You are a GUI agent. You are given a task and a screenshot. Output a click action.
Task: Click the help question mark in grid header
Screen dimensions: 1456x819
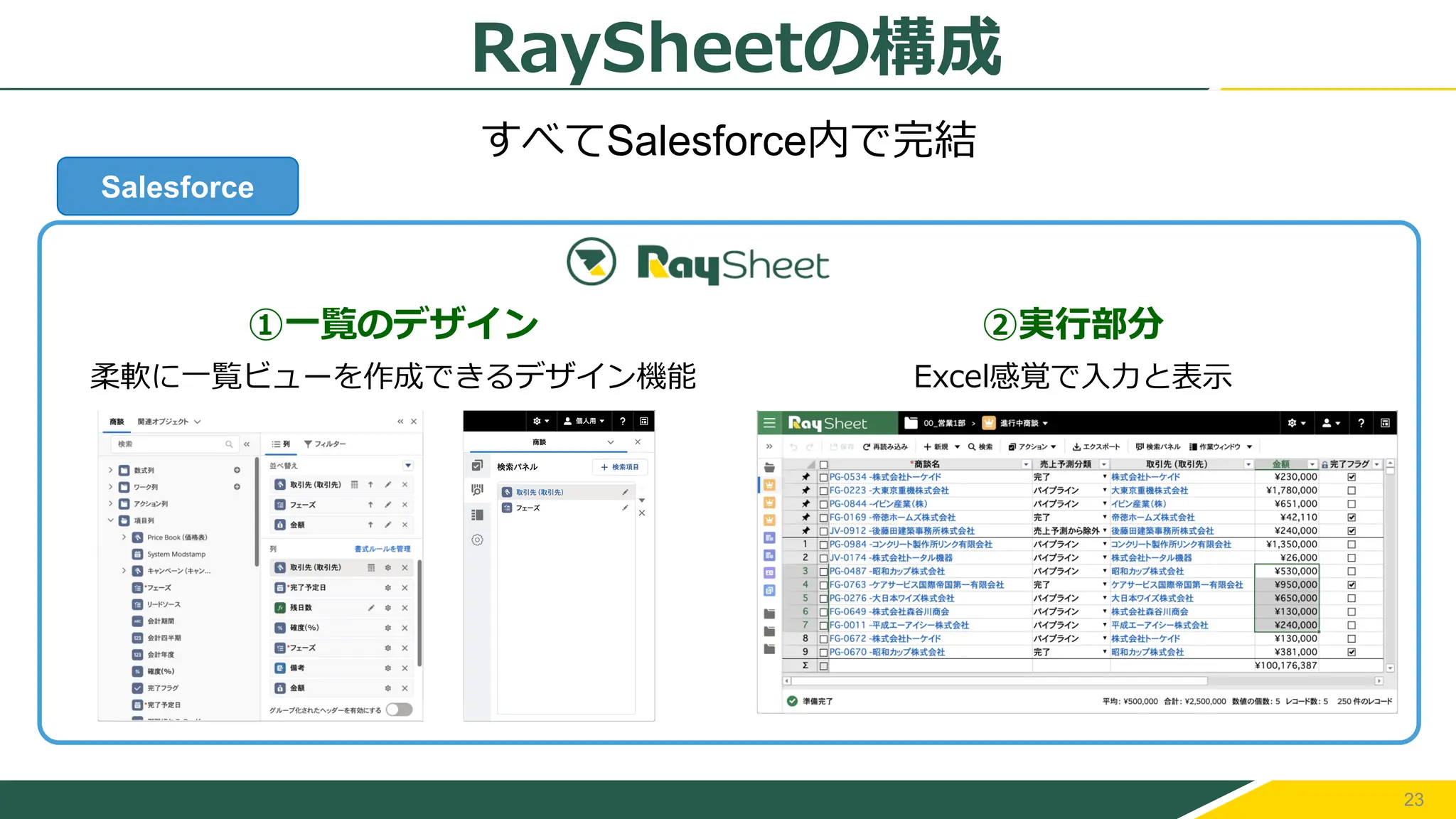tap(1361, 423)
